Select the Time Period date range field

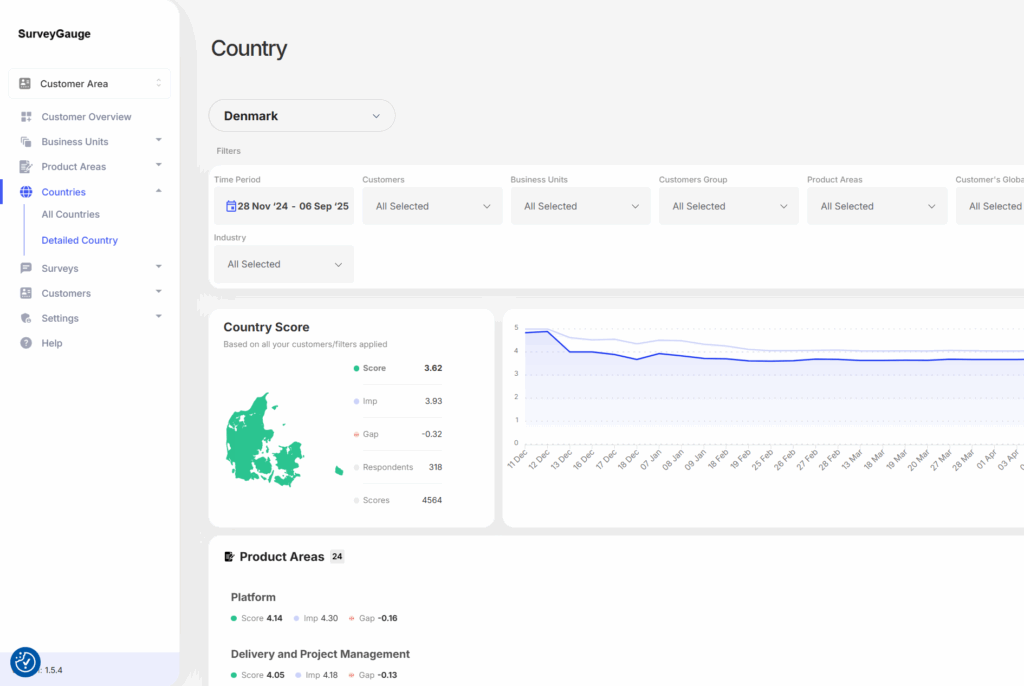284,206
